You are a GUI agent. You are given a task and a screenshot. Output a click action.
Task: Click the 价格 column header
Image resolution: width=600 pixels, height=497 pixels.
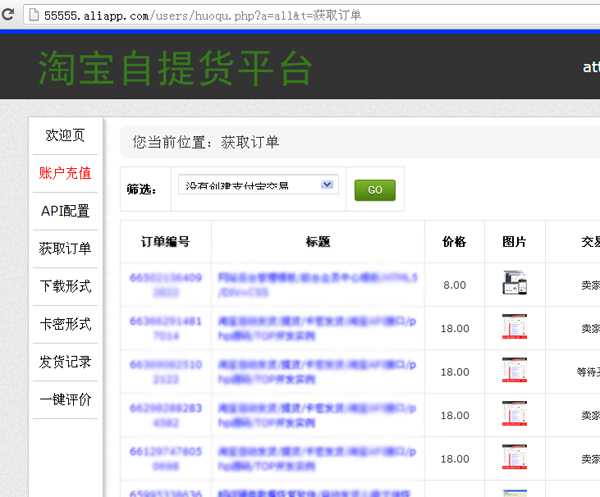pos(454,242)
